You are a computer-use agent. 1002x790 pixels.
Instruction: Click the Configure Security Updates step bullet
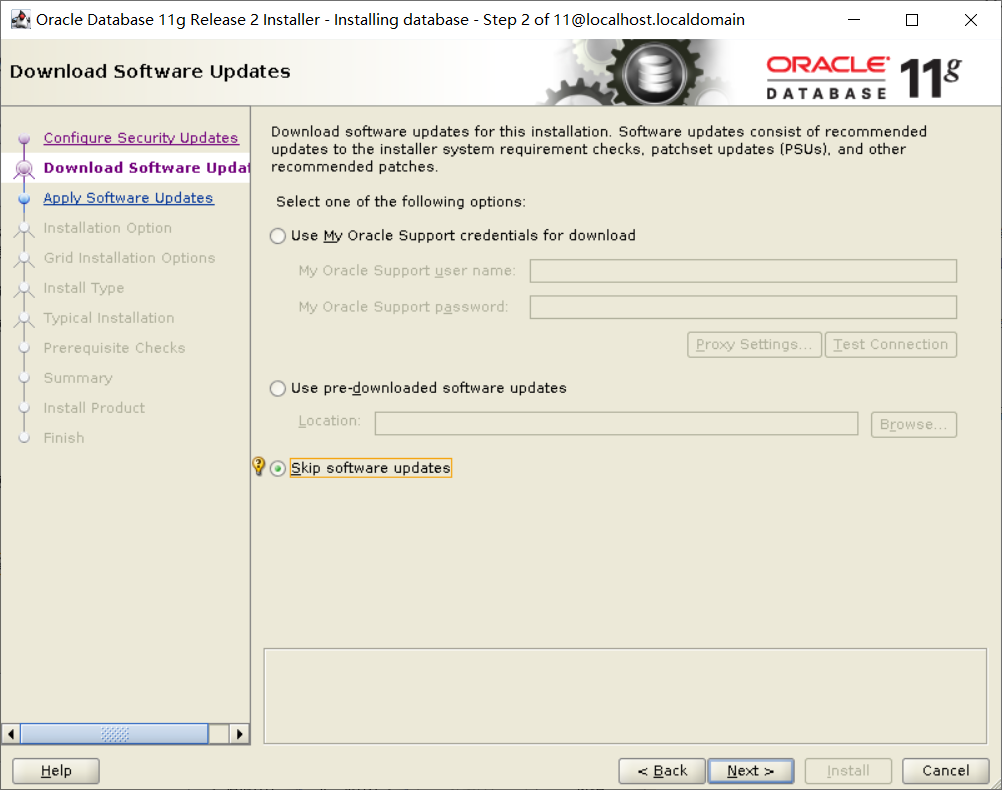click(x=24, y=138)
